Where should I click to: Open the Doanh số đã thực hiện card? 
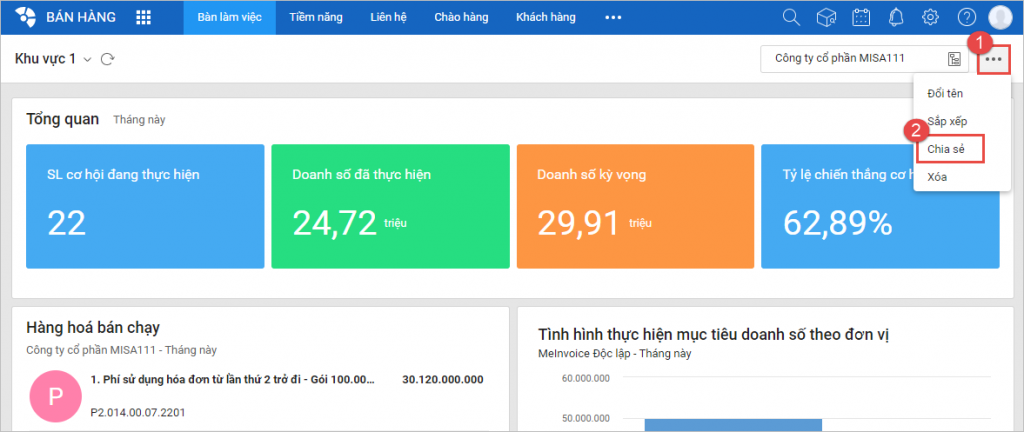391,206
